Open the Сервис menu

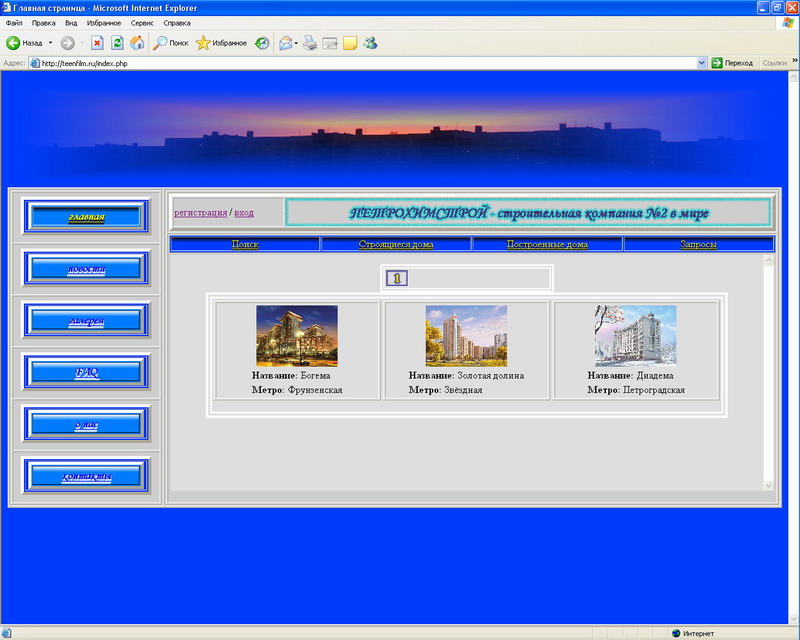point(142,22)
